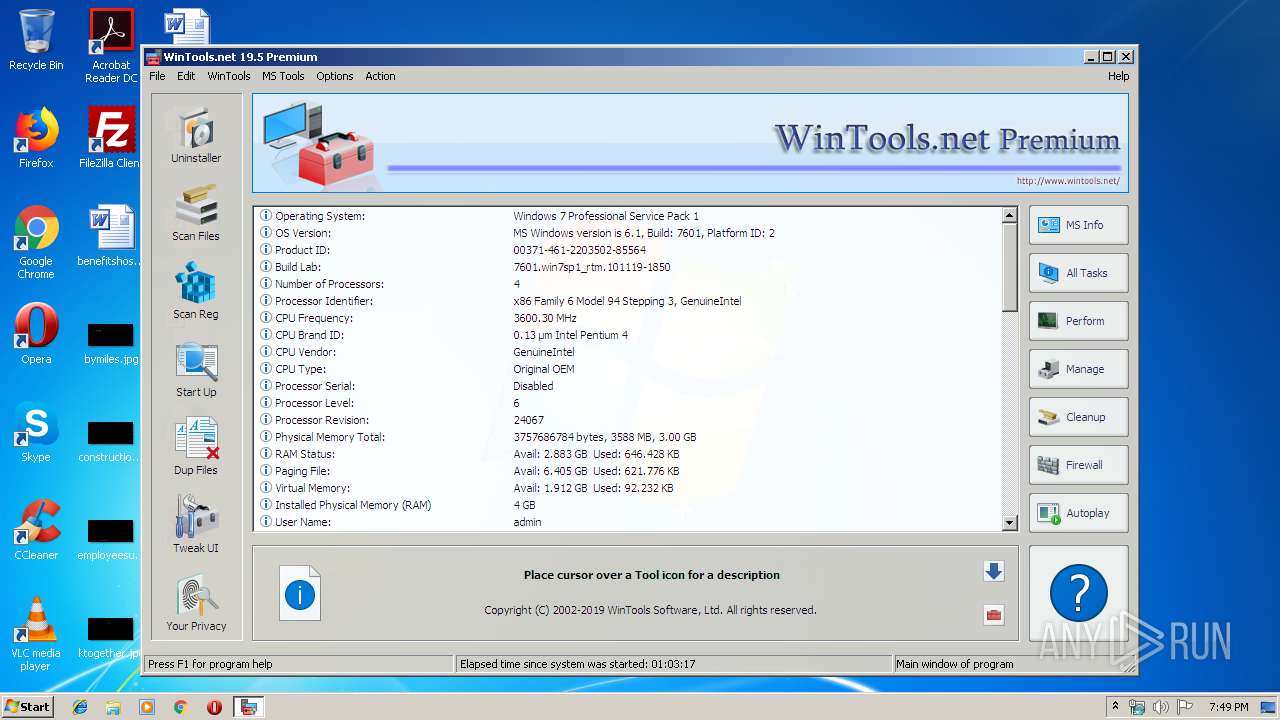
Task: Click the taskbar clock showing 7:49 PM
Action: [1228, 707]
